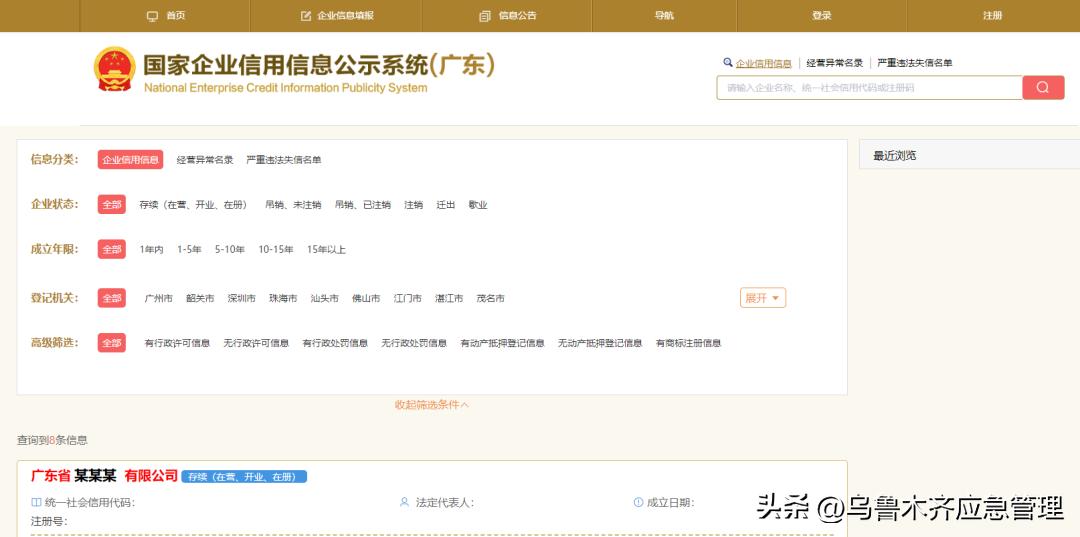Filter by 无行政处罚信息
The image size is (1080, 537).
click(x=414, y=343)
